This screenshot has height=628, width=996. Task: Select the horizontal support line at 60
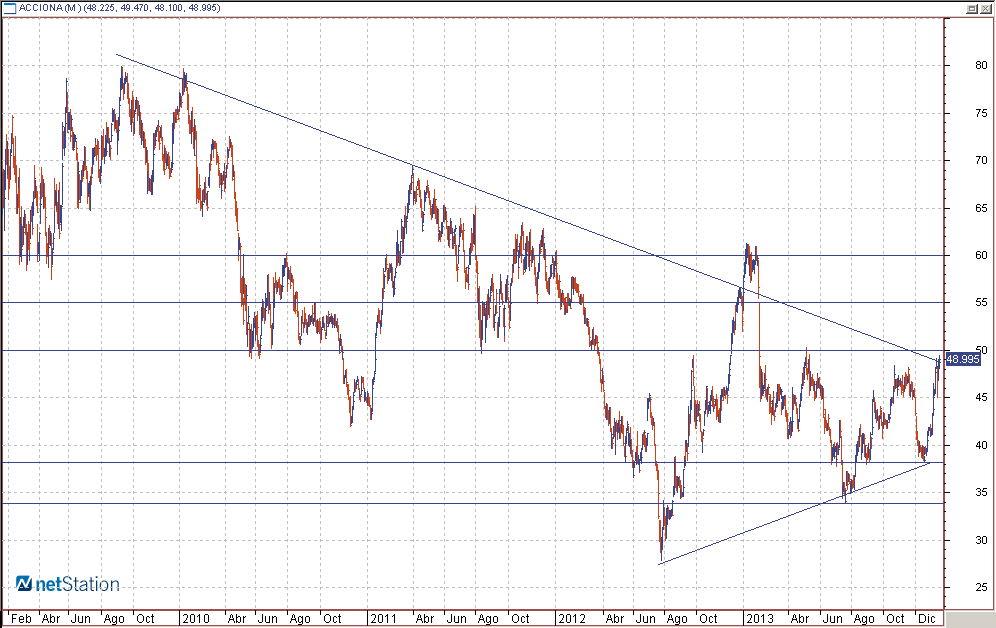pyautogui.click(x=473, y=255)
